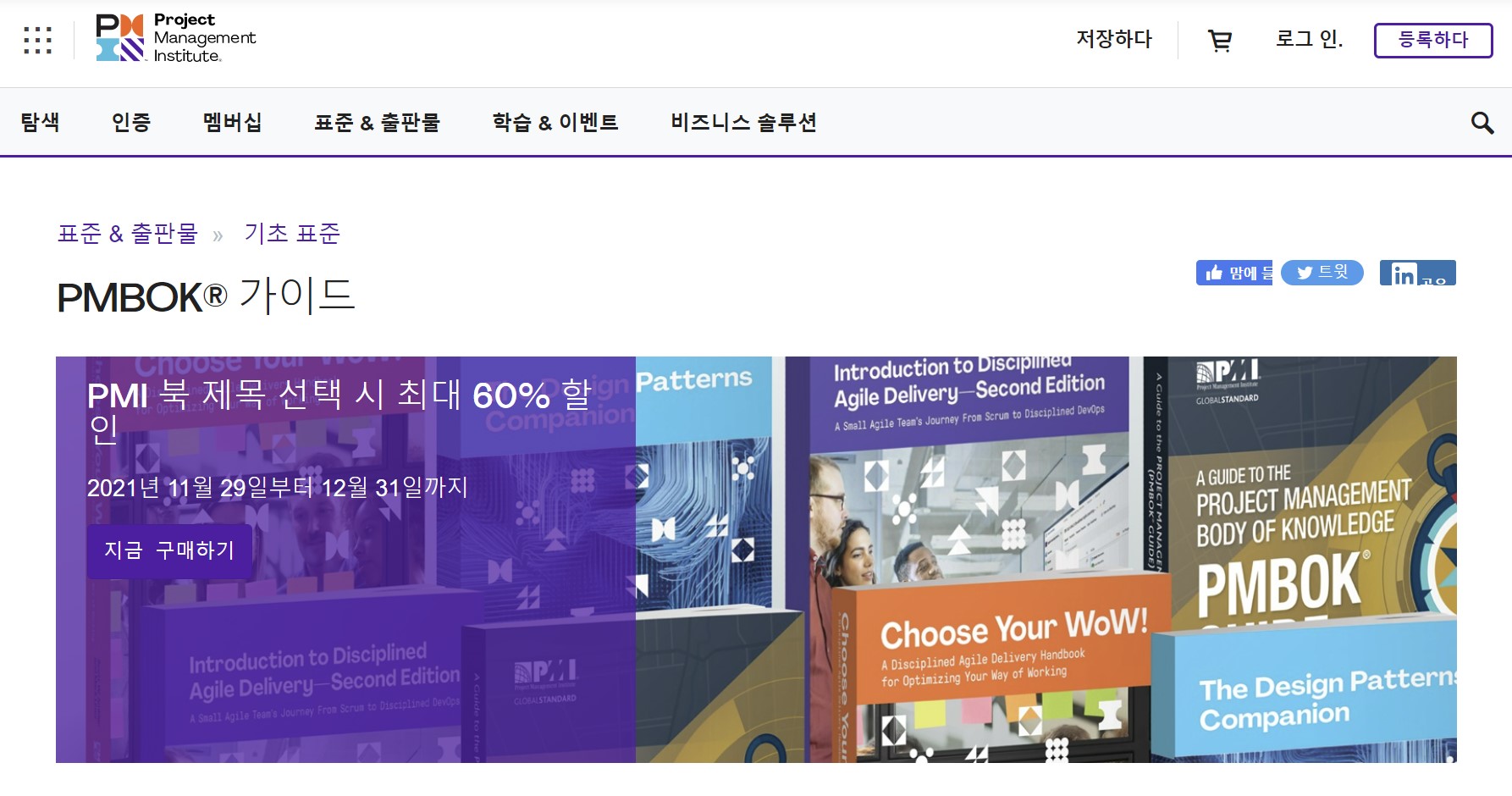Click the 지금 구매하기 banner button

169,551
